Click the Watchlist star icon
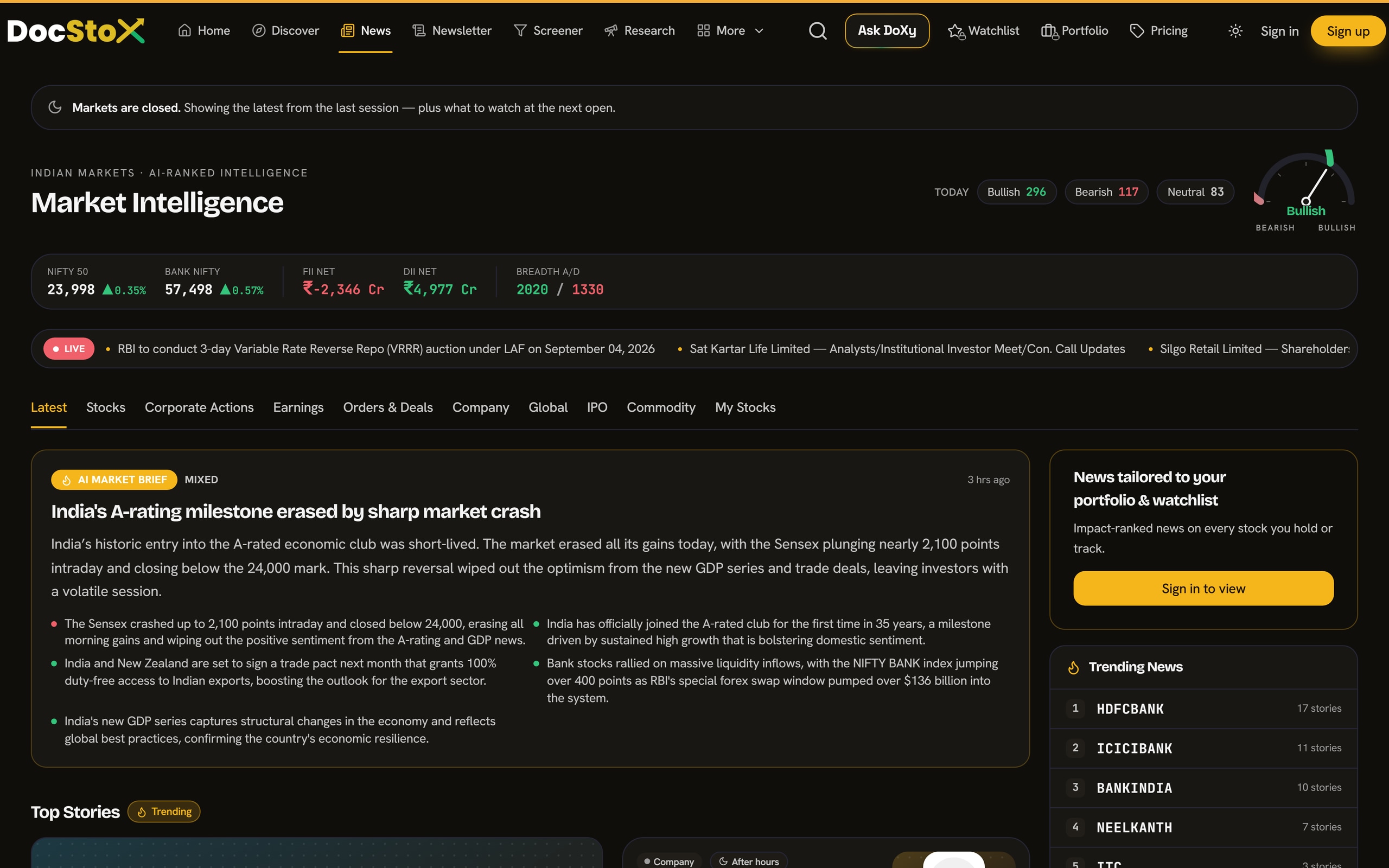Screen dimensions: 1389x868 tap(955, 31)
